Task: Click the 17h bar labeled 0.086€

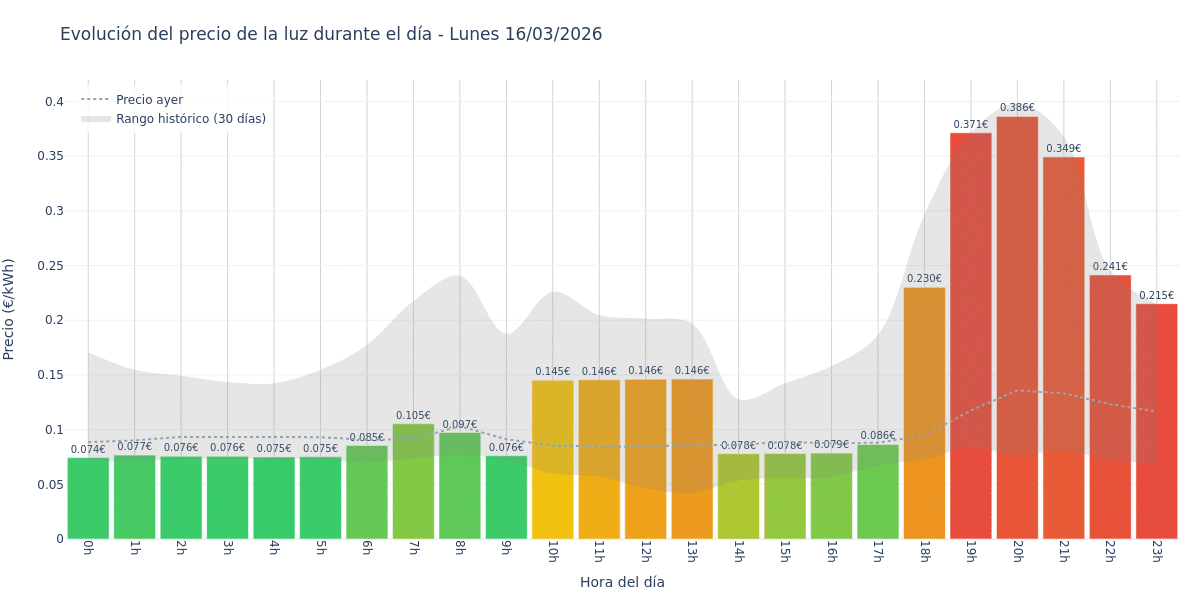Action: point(878,492)
